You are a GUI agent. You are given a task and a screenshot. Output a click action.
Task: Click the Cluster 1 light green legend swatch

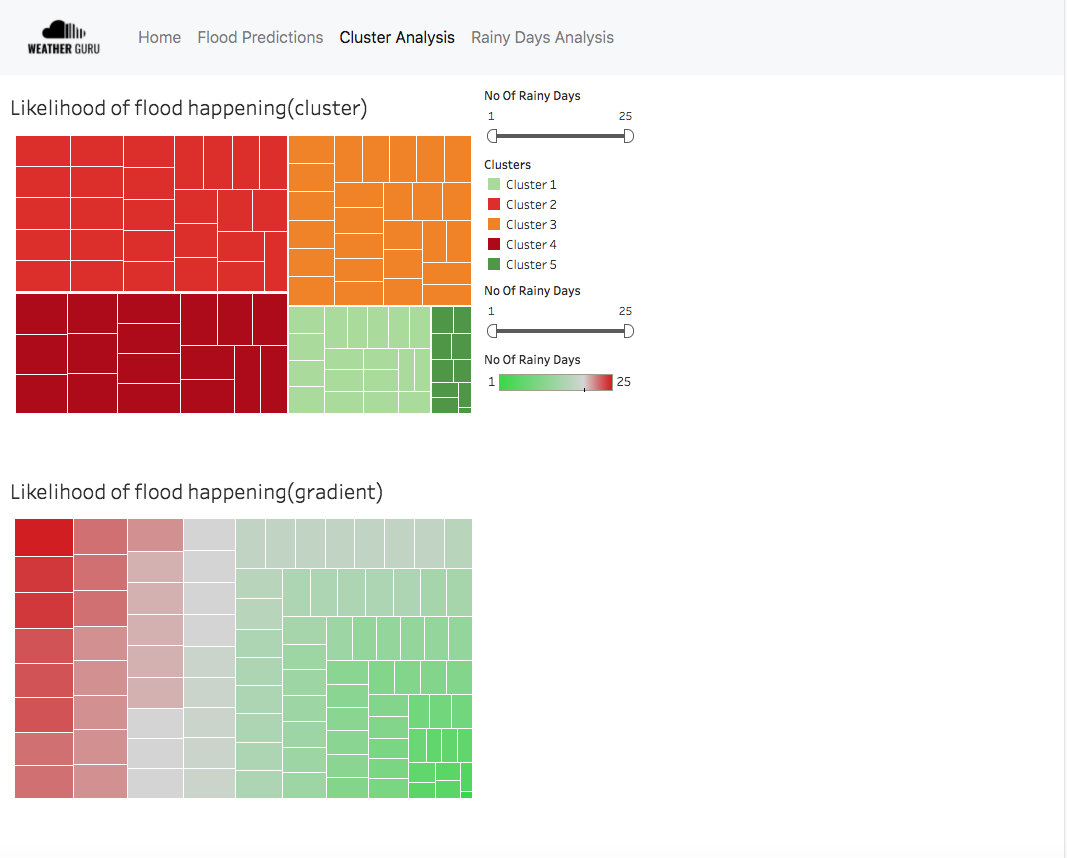click(494, 185)
